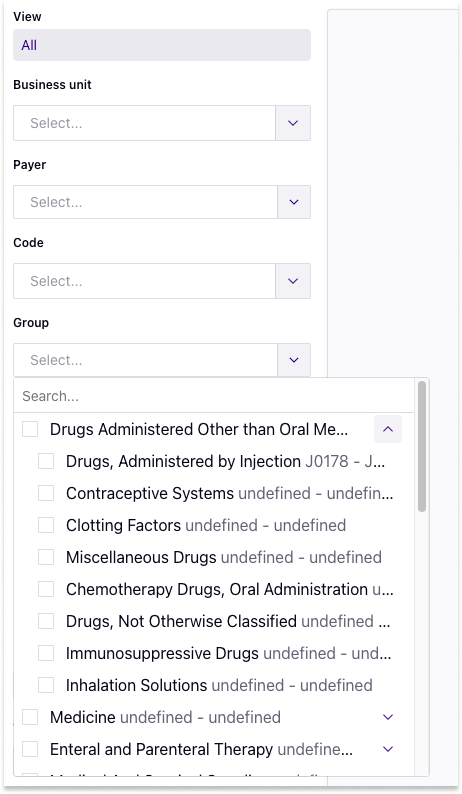Tick the Contraceptive Systems checkbox
462x794 pixels.
tap(46, 493)
